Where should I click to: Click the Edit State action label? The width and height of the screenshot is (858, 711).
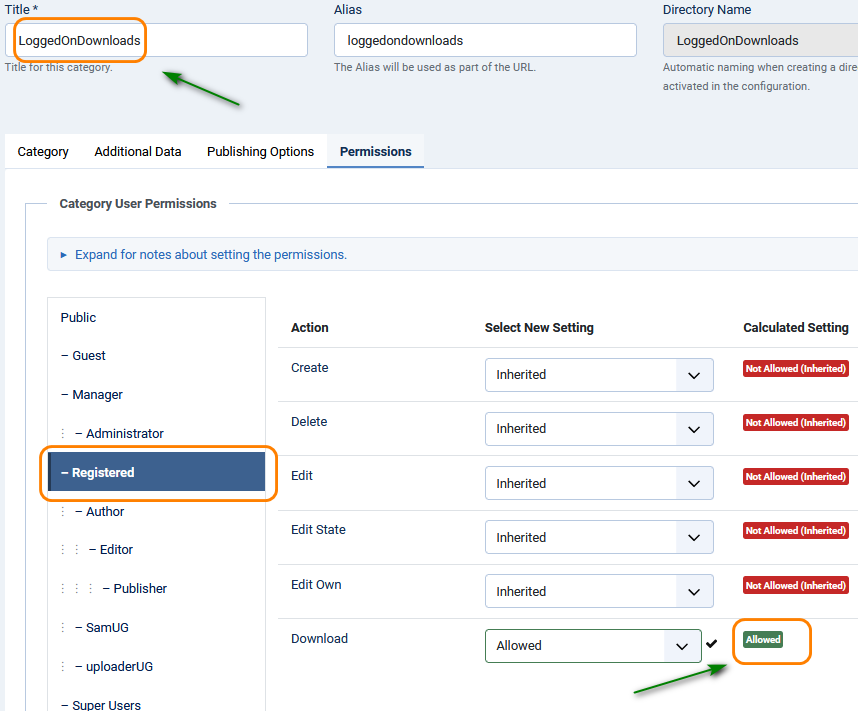(318, 530)
